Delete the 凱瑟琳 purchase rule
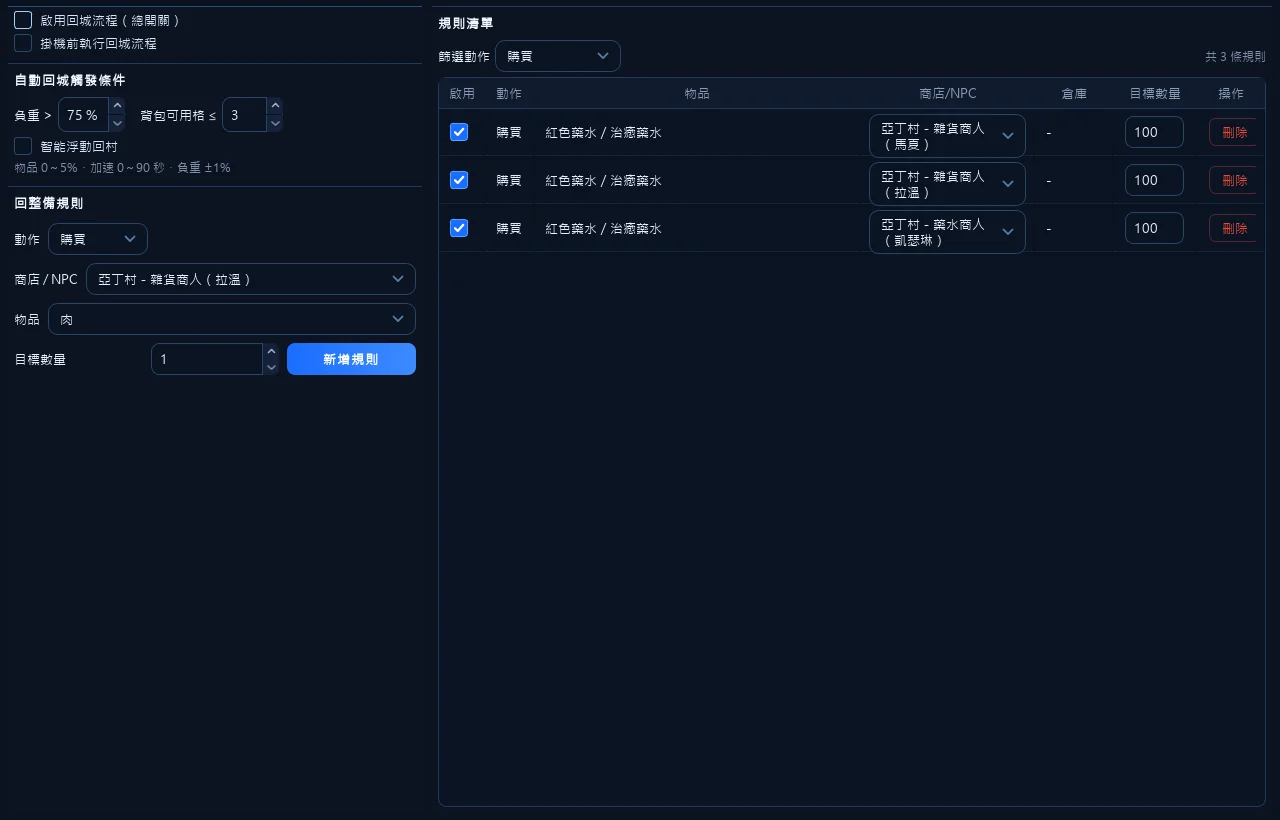The height and width of the screenshot is (820, 1280). (x=1234, y=228)
